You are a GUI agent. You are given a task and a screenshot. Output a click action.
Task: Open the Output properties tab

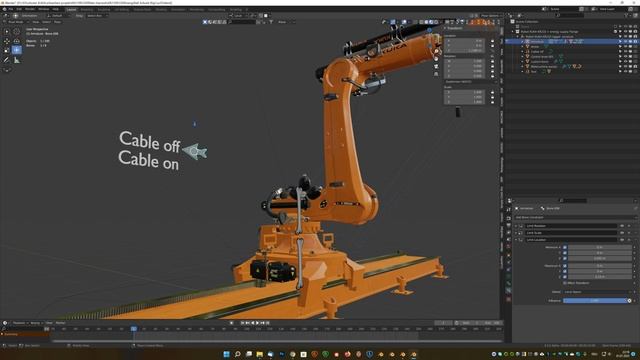point(509,225)
